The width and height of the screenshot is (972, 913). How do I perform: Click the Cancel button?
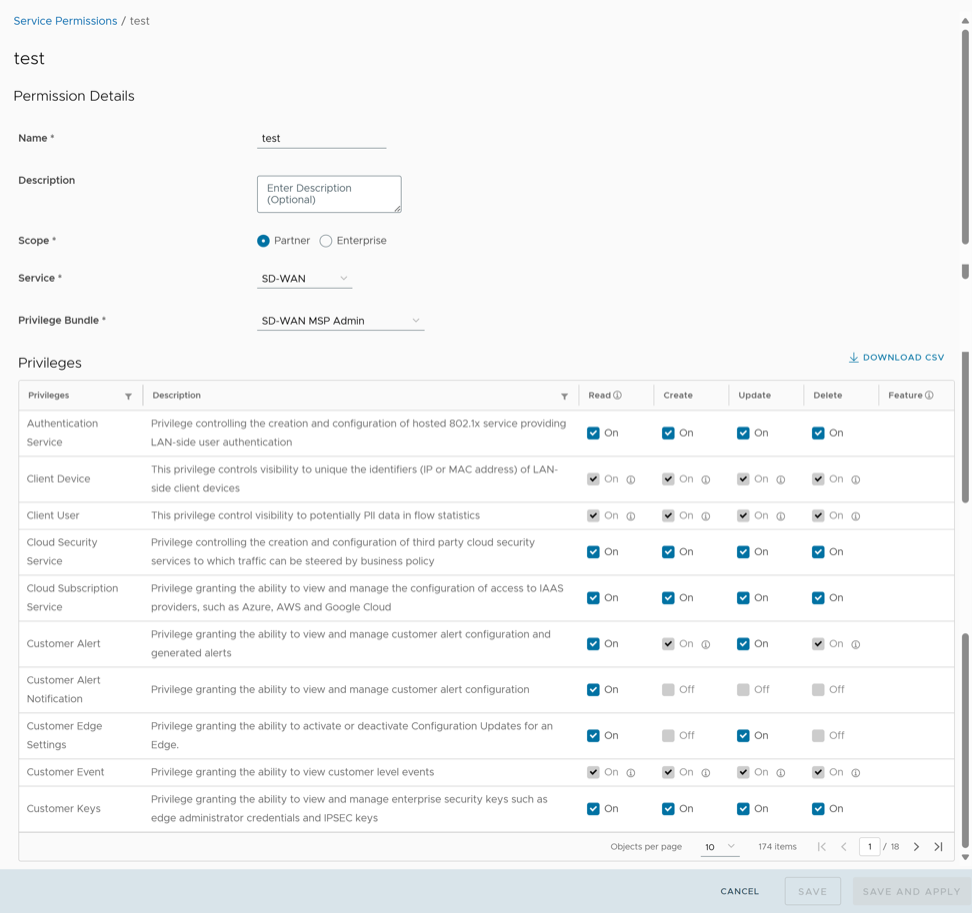coord(739,891)
